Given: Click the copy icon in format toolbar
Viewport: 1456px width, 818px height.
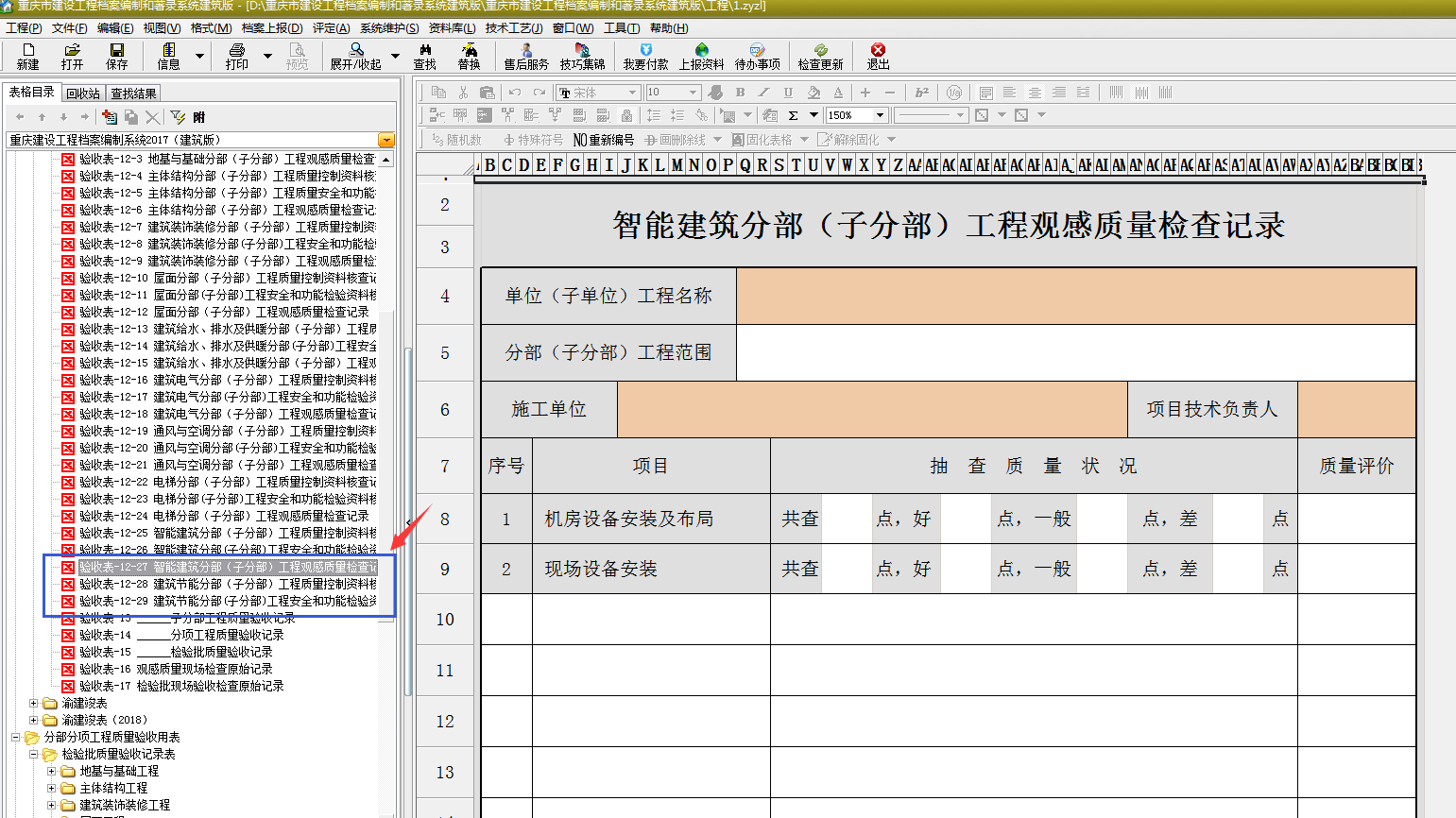Looking at the screenshot, I should pos(438,93).
